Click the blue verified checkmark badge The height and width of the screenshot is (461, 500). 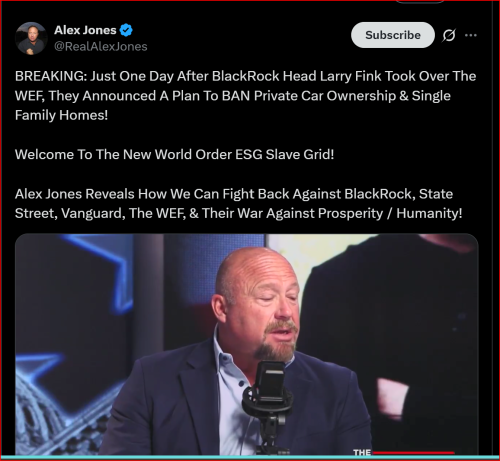[126, 30]
